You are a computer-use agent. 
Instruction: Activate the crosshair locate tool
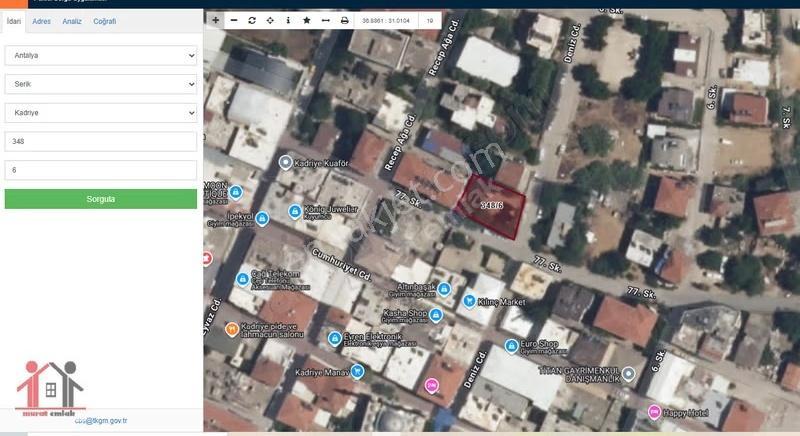[270, 20]
